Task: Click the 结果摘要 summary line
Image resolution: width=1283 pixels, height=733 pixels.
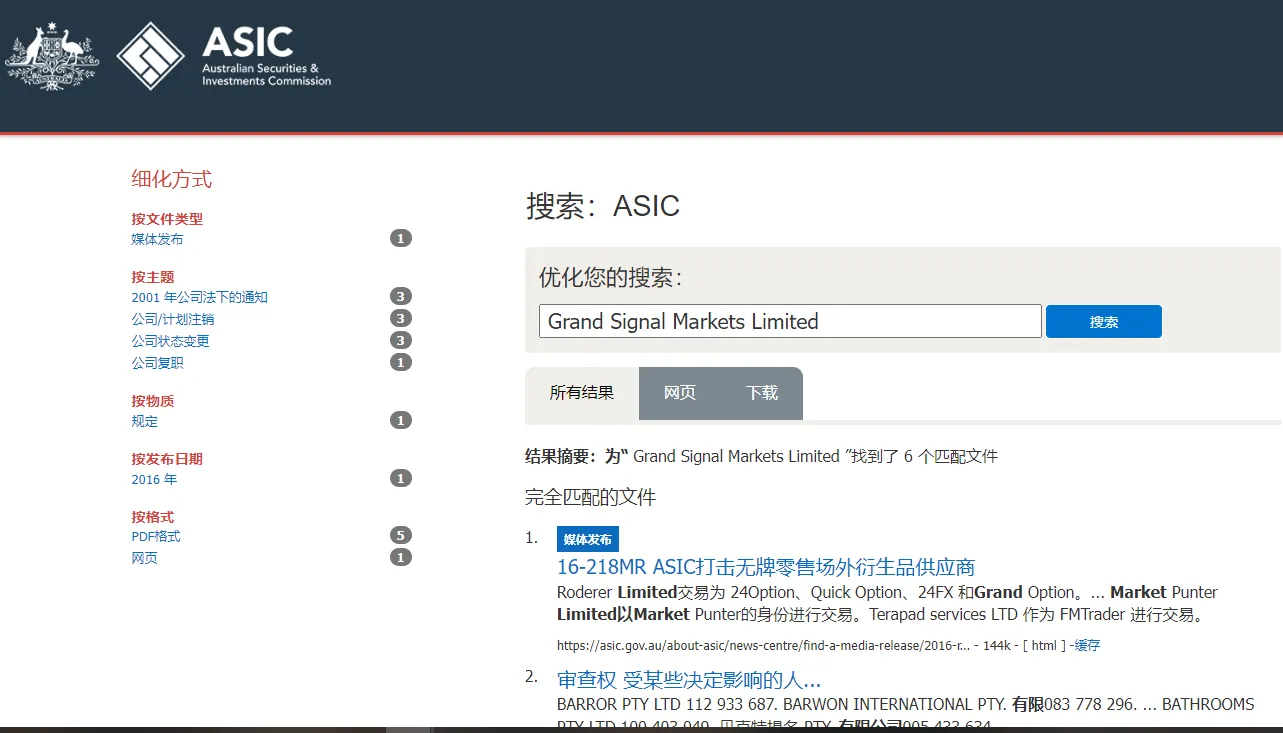Action: coord(762,456)
